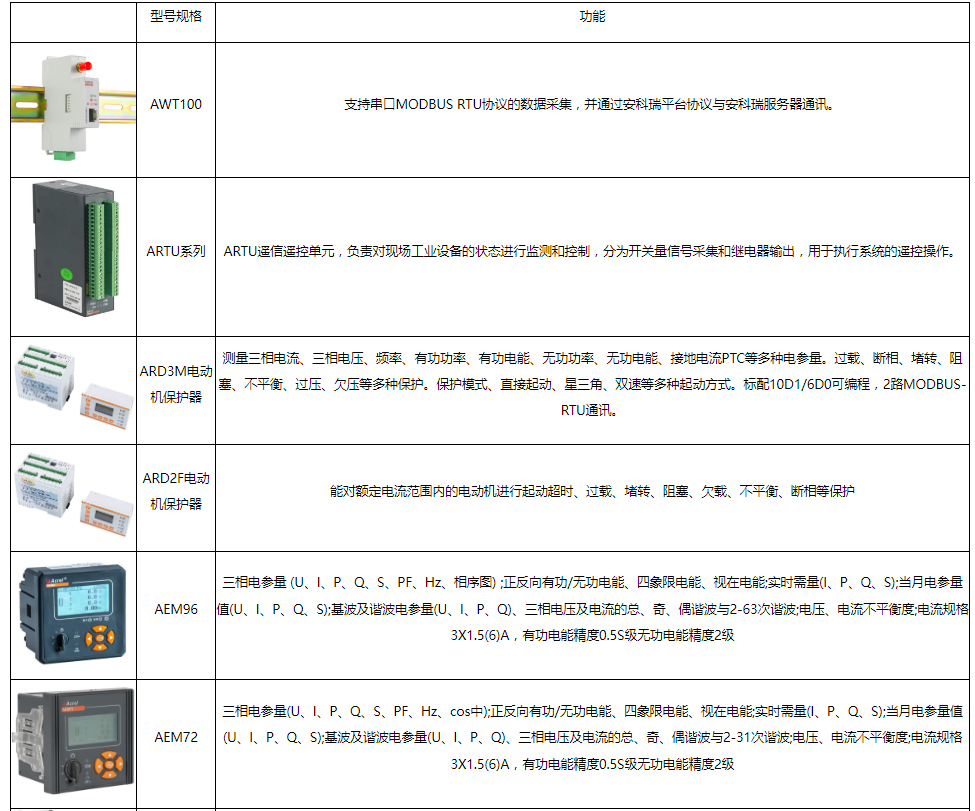This screenshot has width=975, height=811.
Task: Click the AEM72 meter product image
Action: tap(75, 741)
